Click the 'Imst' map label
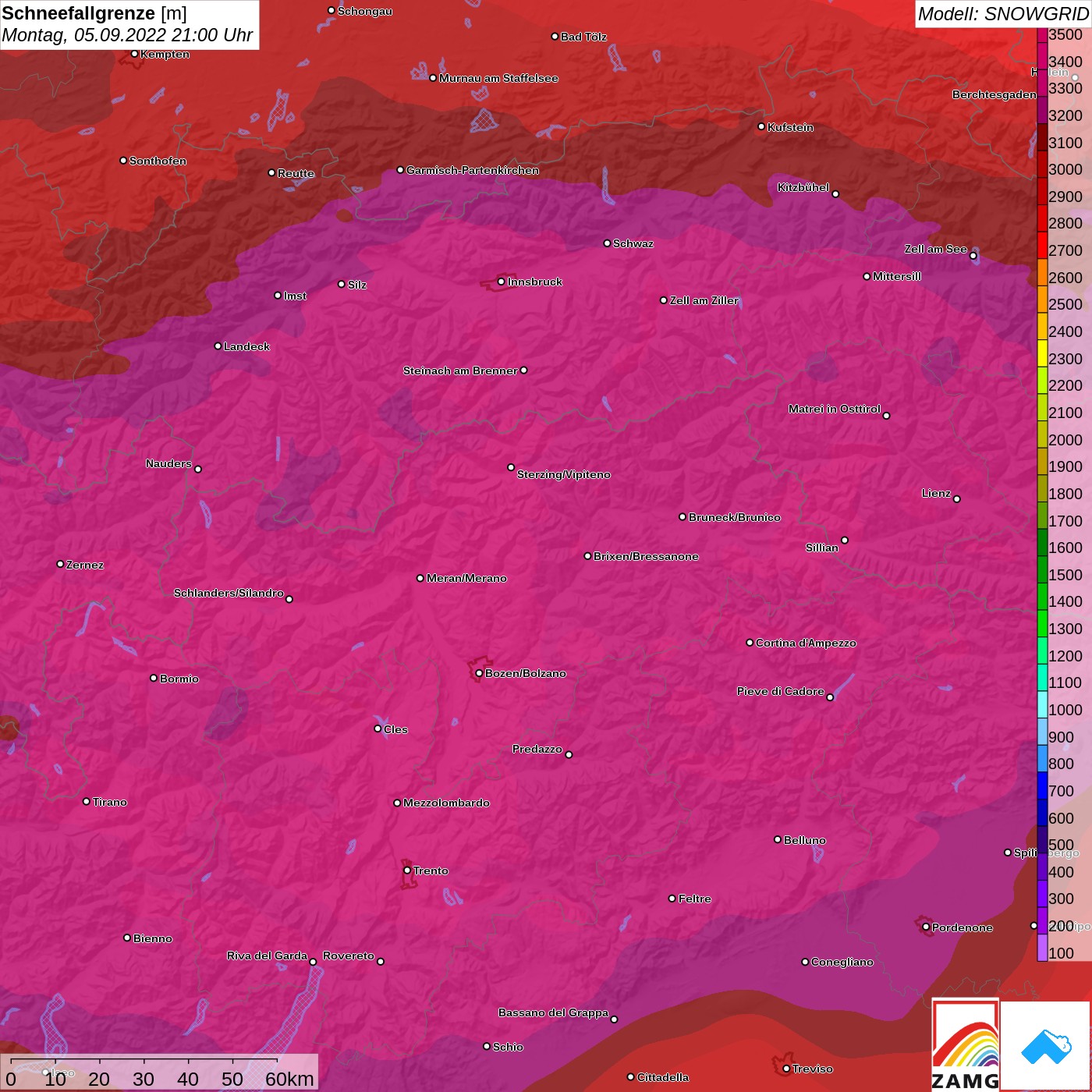The width and height of the screenshot is (1092, 1092). (295, 296)
